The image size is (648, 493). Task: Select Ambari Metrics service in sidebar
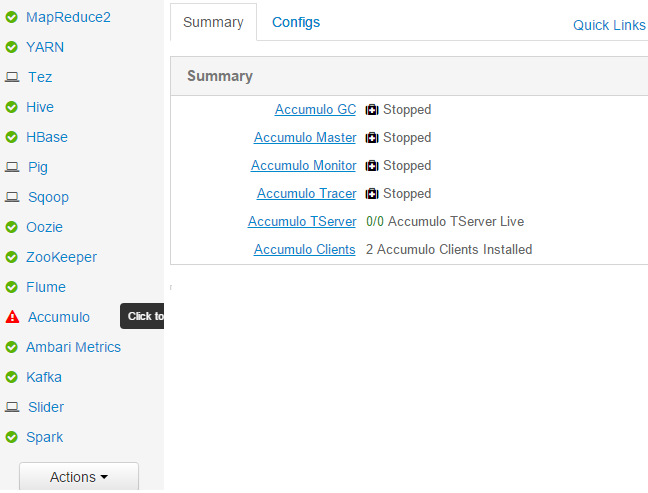(73, 347)
